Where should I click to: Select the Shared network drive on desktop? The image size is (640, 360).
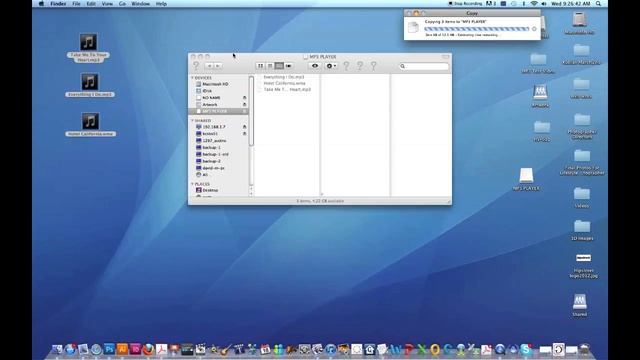[x=580, y=305]
